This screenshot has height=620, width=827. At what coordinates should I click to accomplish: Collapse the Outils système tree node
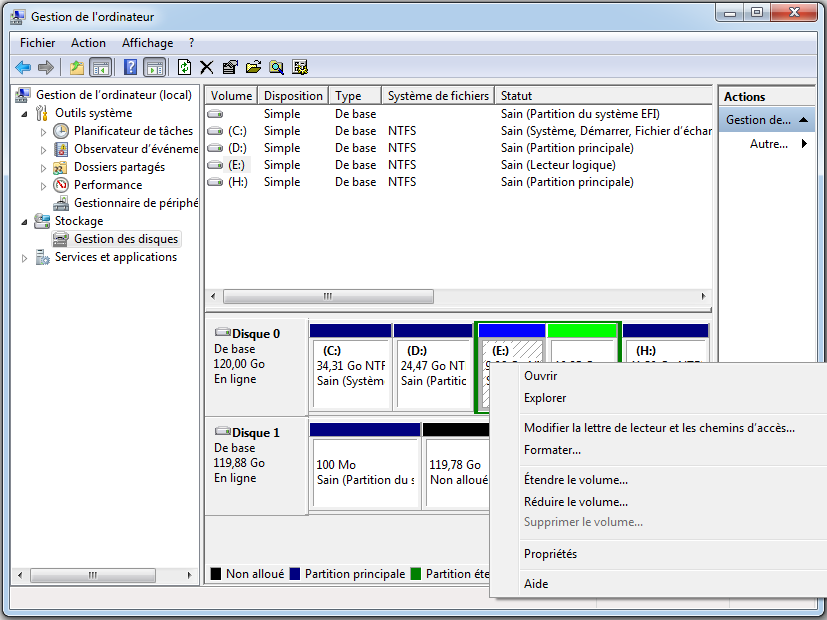pos(25,113)
